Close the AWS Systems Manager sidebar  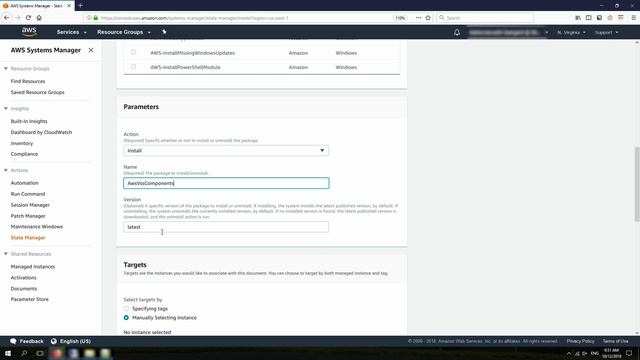tap(91, 50)
